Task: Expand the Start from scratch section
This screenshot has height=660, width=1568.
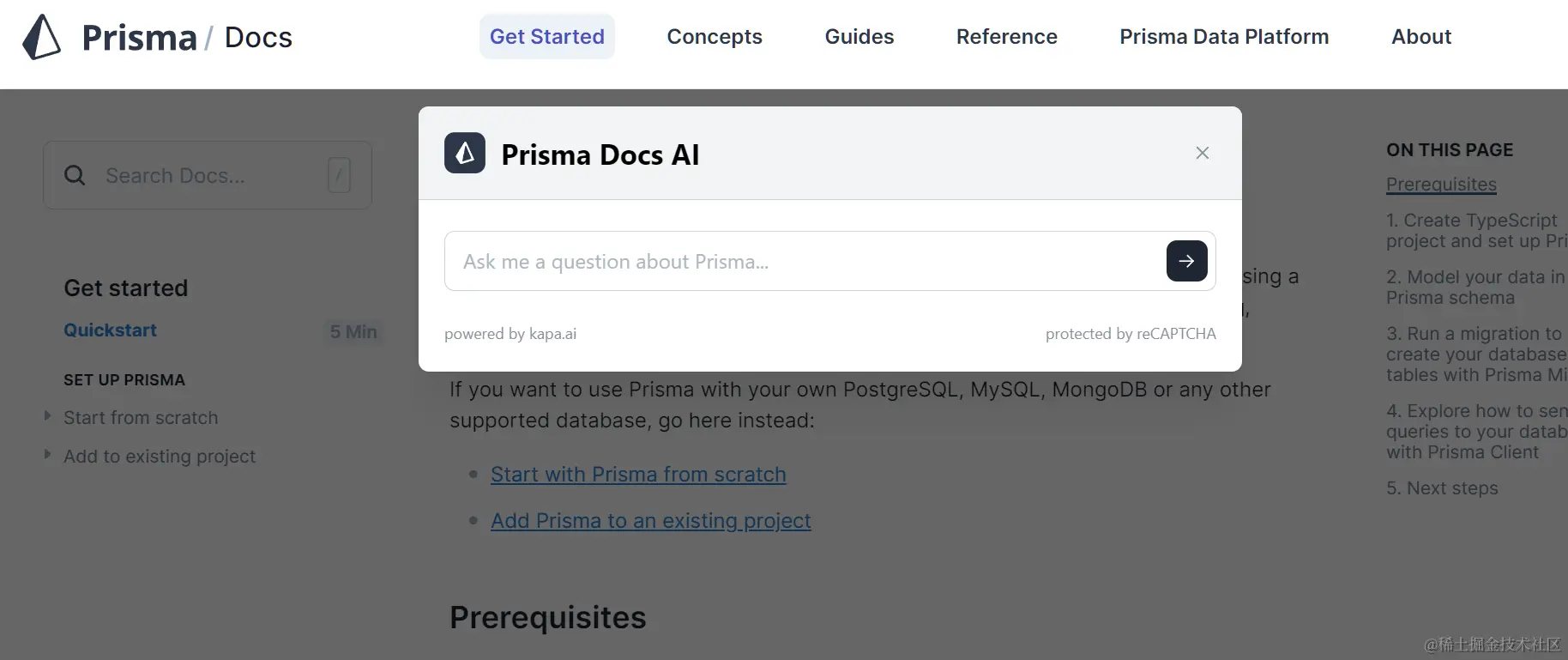Action: pyautogui.click(x=48, y=417)
